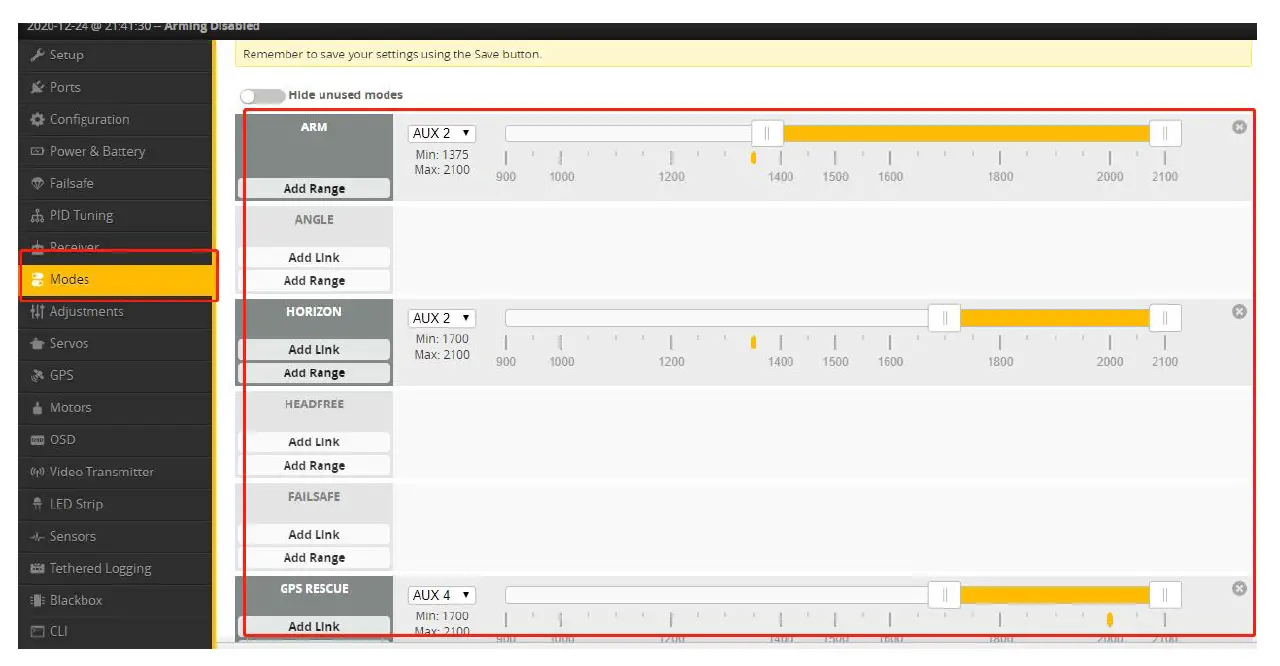This screenshot has width=1280, height=666.
Task: Remove the ARM range with X icon
Action: click(1239, 127)
